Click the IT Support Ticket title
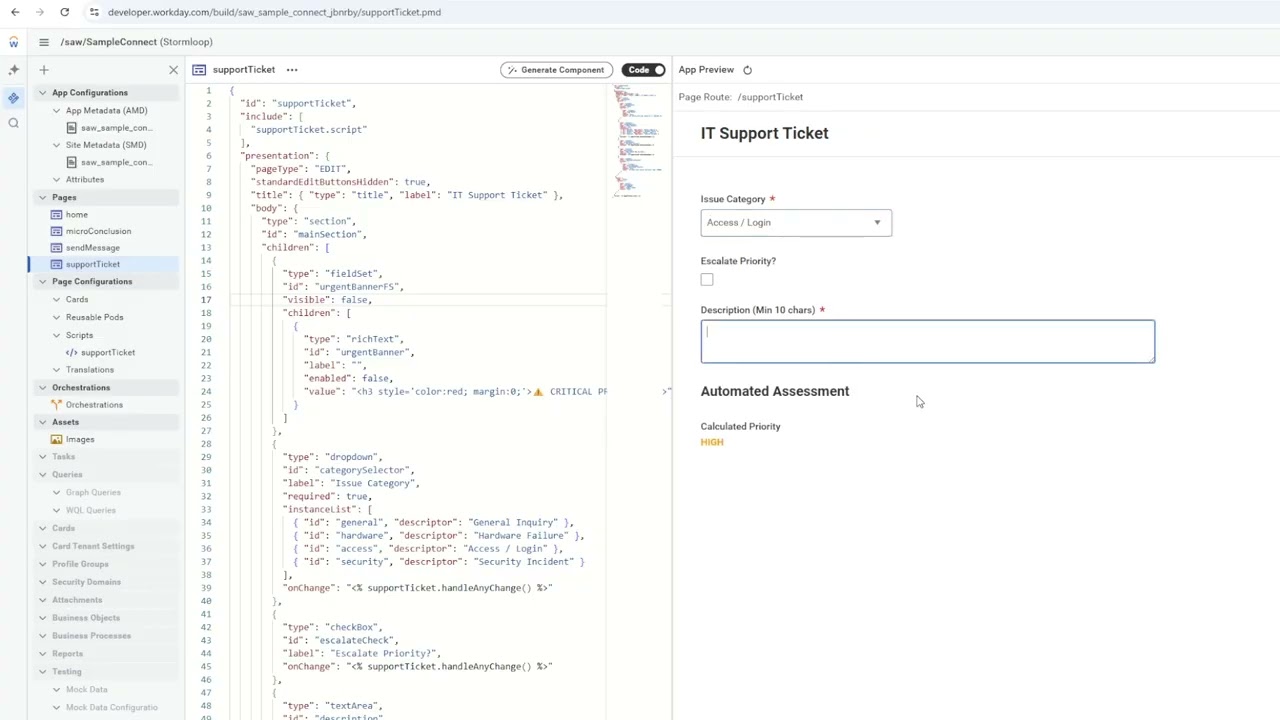This screenshot has width=1280, height=720. tap(764, 133)
